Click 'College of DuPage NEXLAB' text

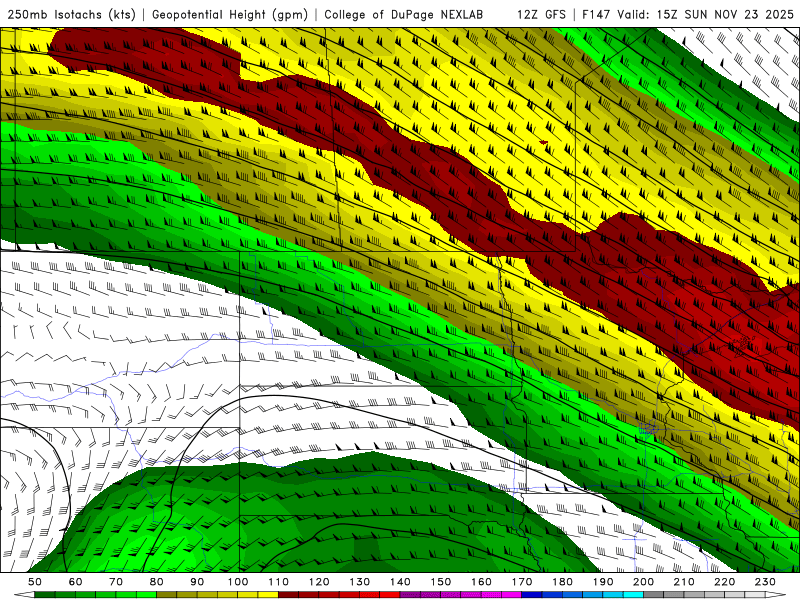click(404, 15)
